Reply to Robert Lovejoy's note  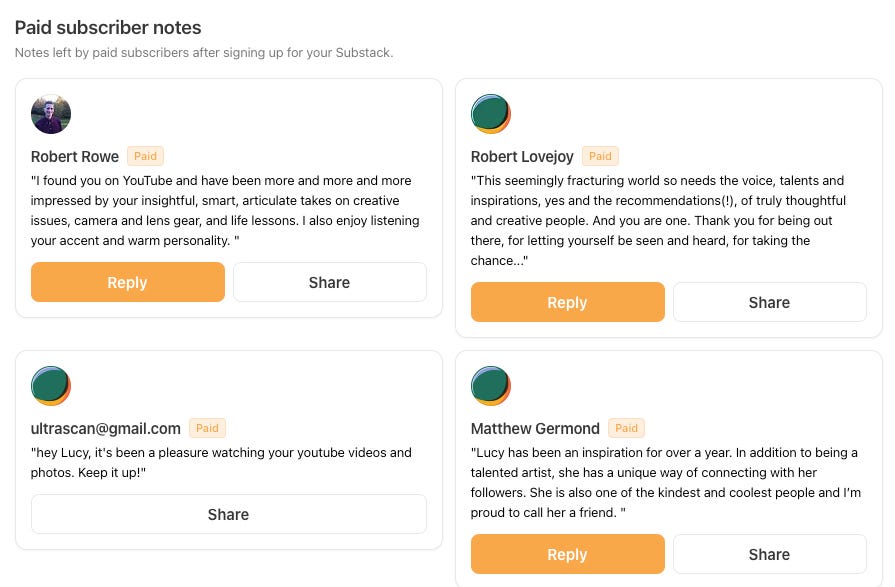[568, 302]
